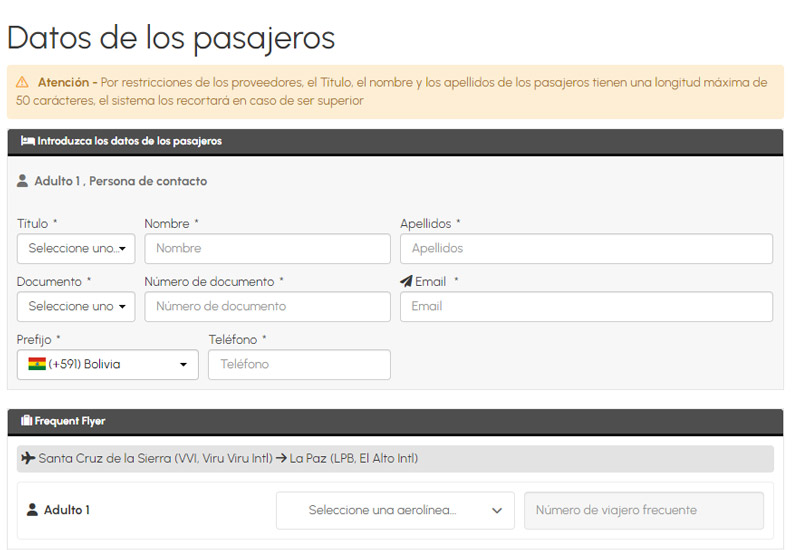Screen dimensions: 800x550
Task: Click the Frequent Flyer section header
Action: point(395,421)
